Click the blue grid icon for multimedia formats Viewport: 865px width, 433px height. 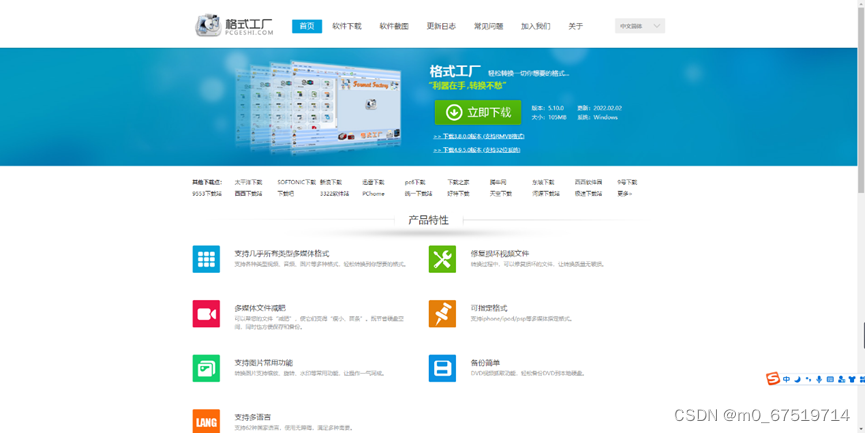pyautogui.click(x=206, y=259)
